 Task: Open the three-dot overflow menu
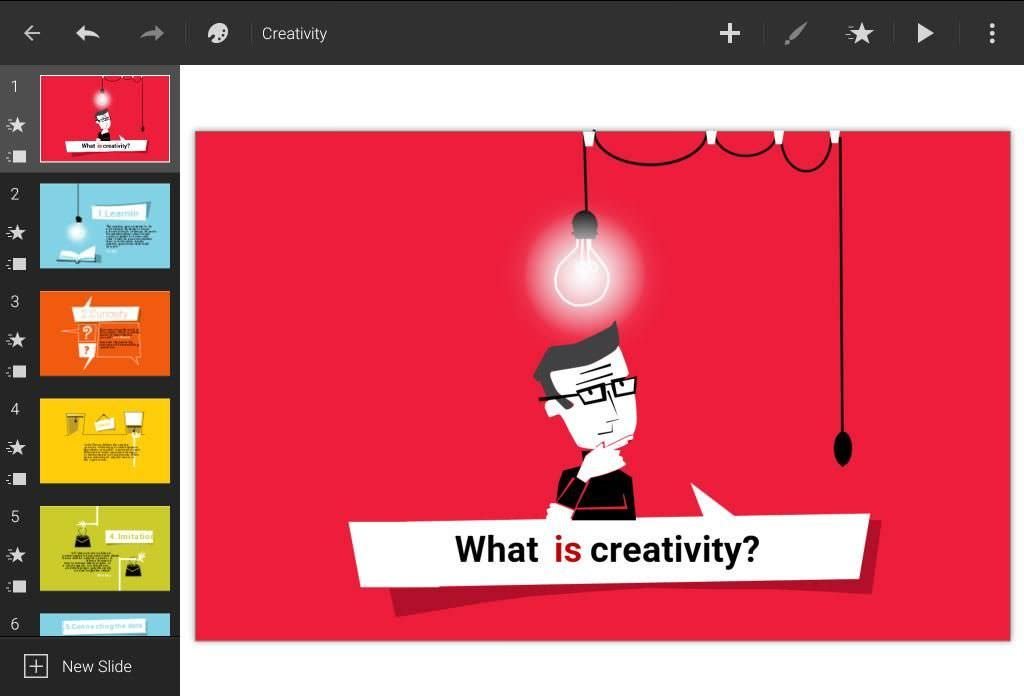[x=991, y=33]
